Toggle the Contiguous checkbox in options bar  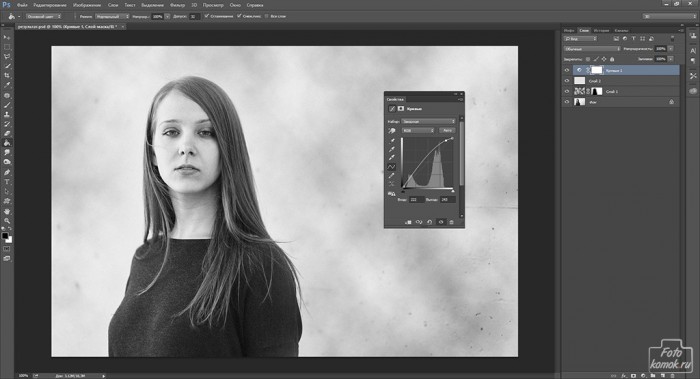[239, 16]
